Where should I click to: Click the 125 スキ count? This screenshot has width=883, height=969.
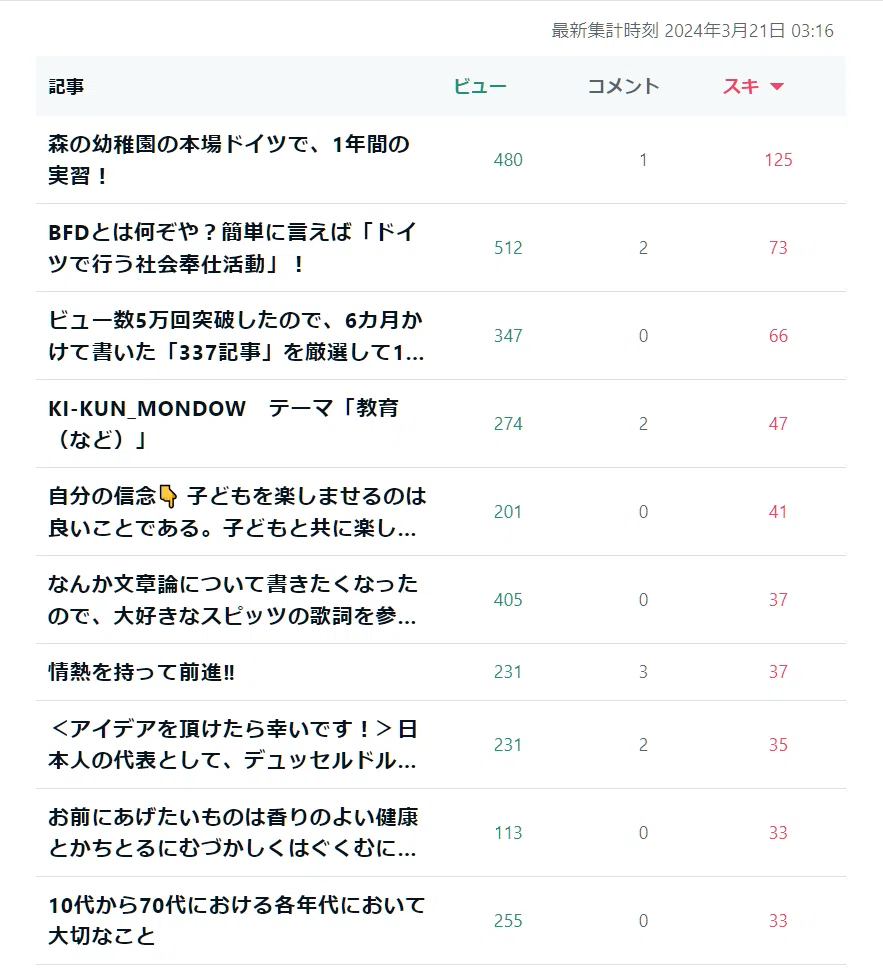pyautogui.click(x=779, y=160)
